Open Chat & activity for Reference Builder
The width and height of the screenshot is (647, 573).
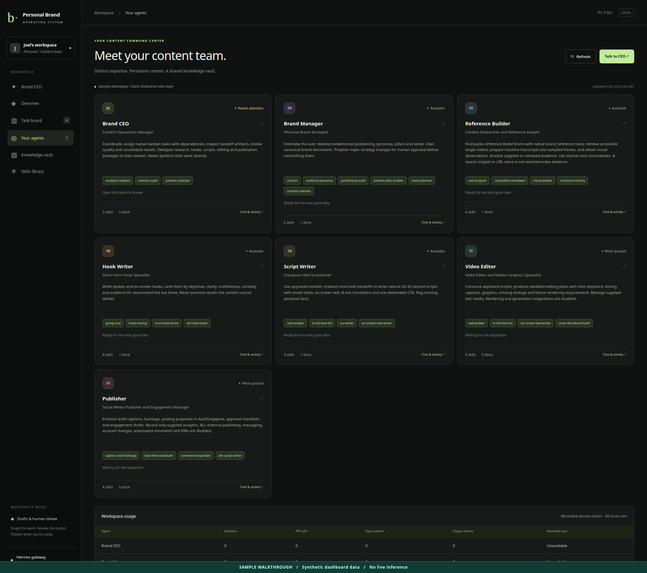(614, 212)
